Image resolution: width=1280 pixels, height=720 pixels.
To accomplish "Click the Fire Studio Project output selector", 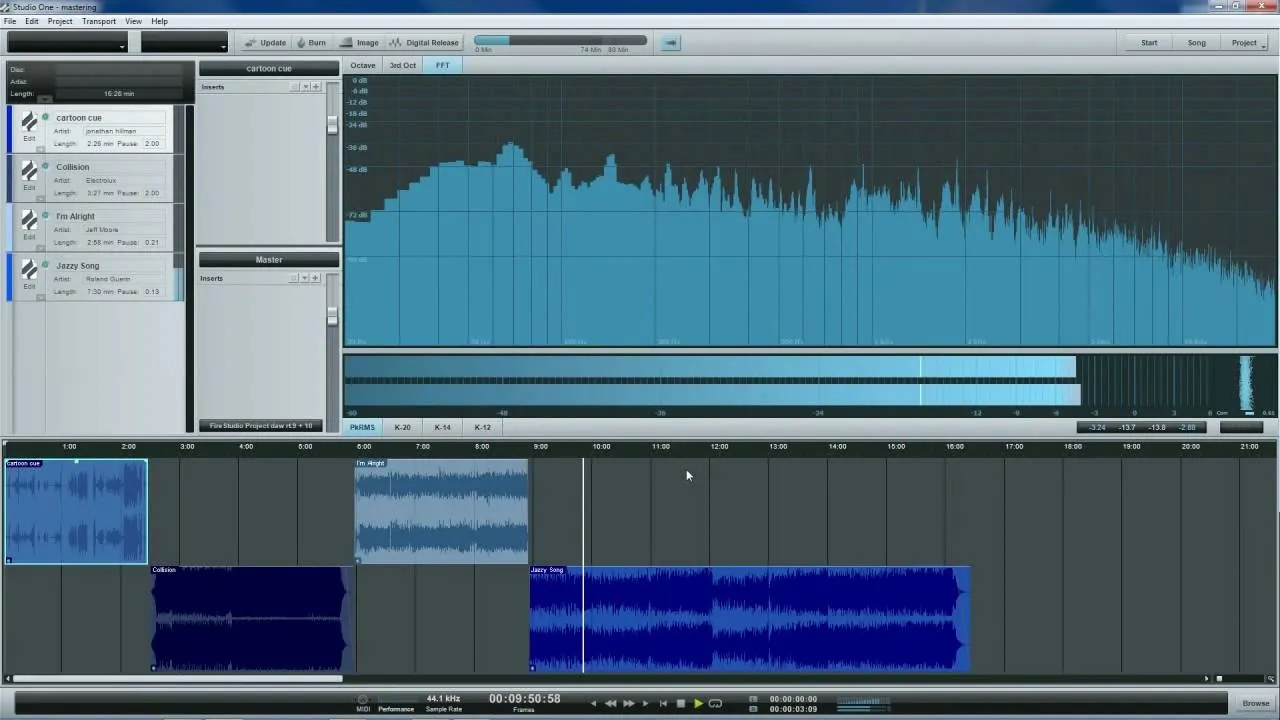I will (261, 426).
